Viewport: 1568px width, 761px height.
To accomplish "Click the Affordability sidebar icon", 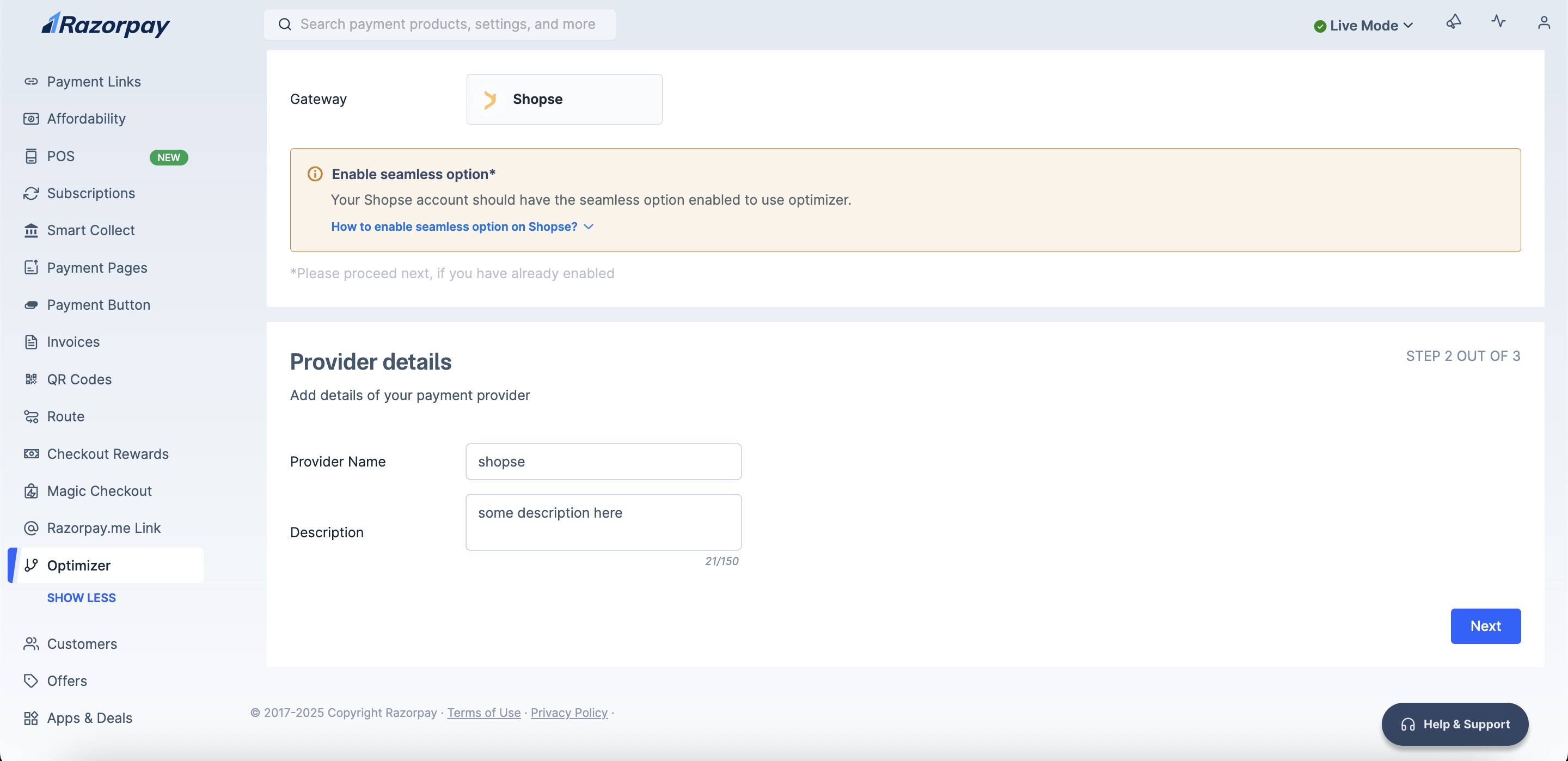I will pos(31,119).
